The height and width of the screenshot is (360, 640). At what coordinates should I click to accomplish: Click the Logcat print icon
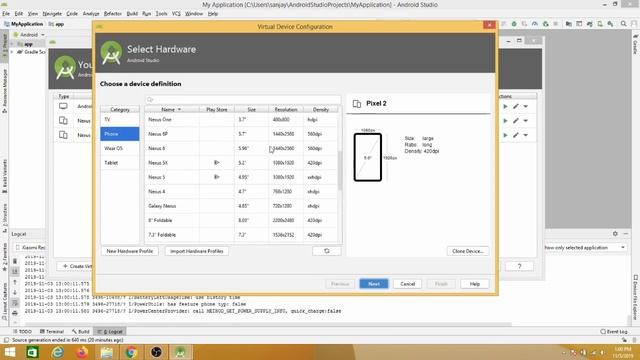(x=15, y=313)
